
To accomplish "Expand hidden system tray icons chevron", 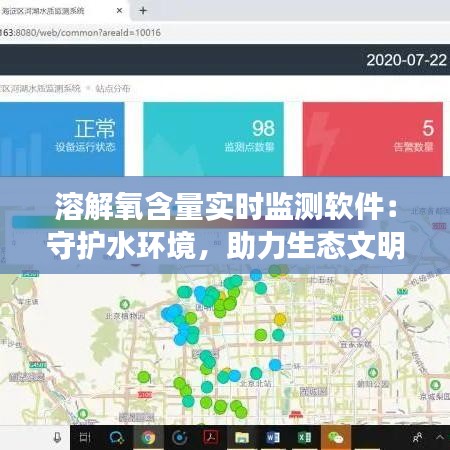I will tap(440, 437).
